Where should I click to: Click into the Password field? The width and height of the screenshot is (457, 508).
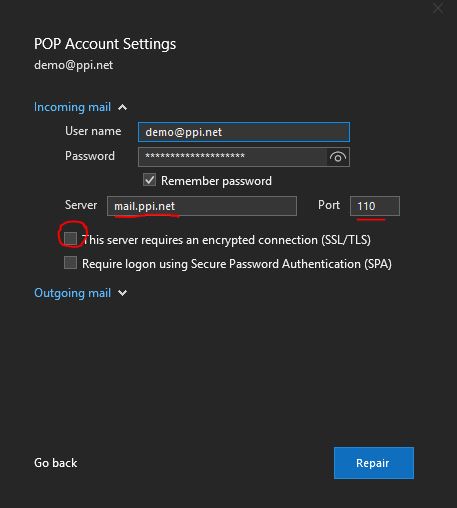pyautogui.click(x=232, y=157)
